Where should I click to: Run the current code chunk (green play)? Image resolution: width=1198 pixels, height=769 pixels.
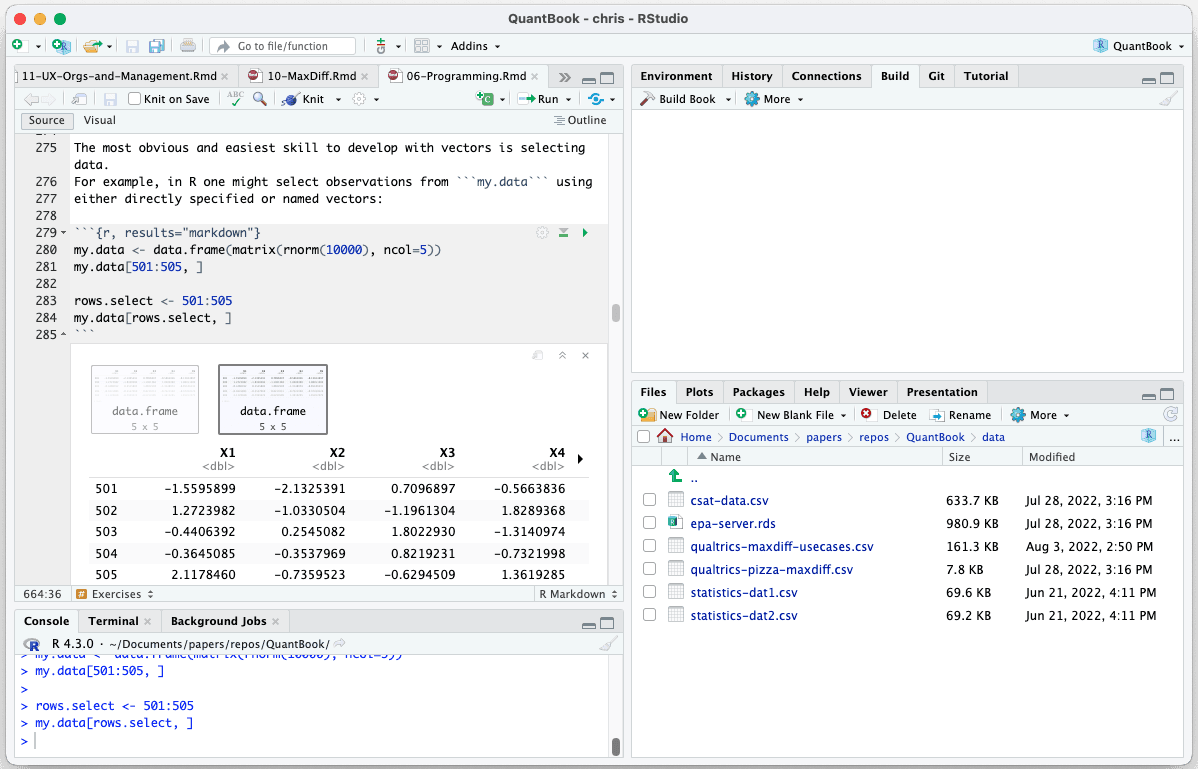click(585, 233)
